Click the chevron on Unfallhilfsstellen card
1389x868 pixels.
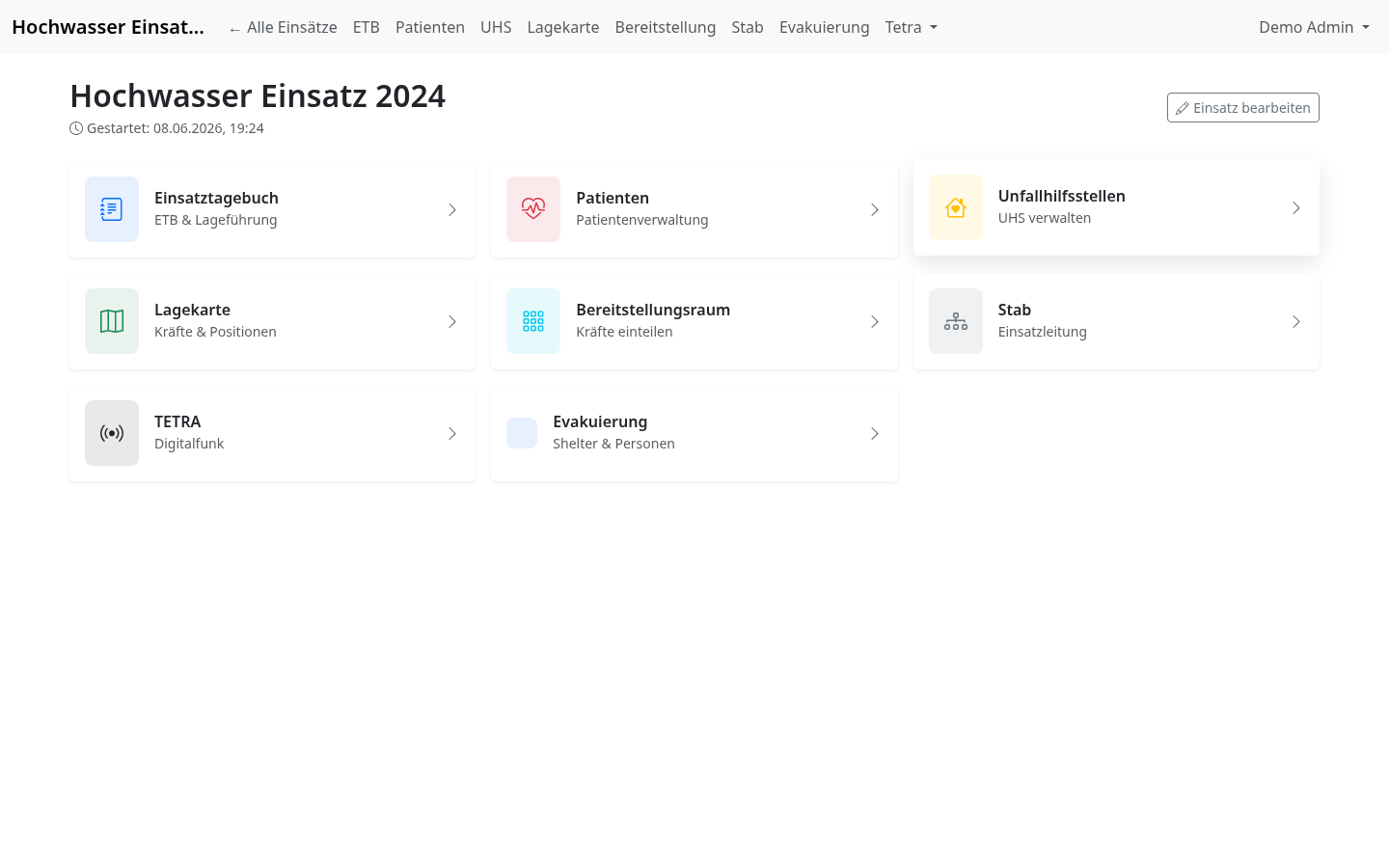click(1296, 207)
